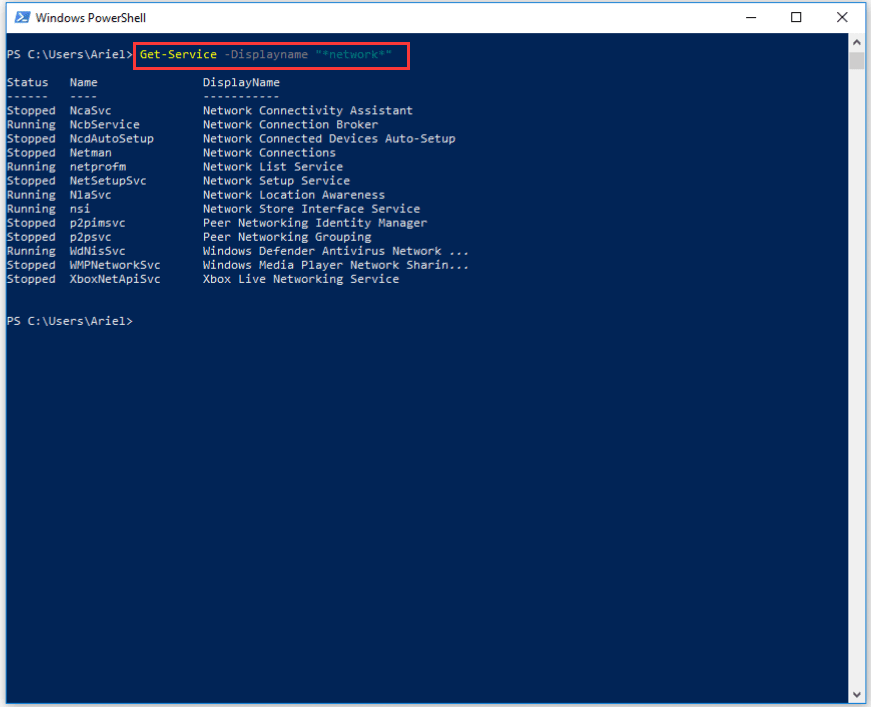Select the Netman service name
This screenshot has width=871, height=707.
90,152
